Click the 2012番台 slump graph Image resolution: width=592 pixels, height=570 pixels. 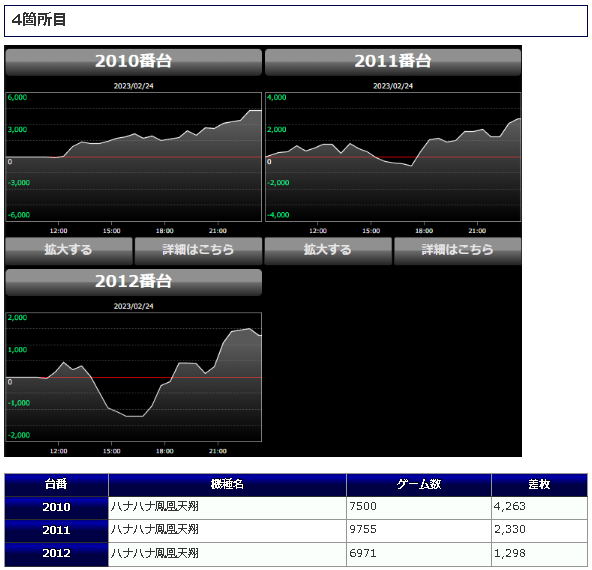(x=134, y=377)
